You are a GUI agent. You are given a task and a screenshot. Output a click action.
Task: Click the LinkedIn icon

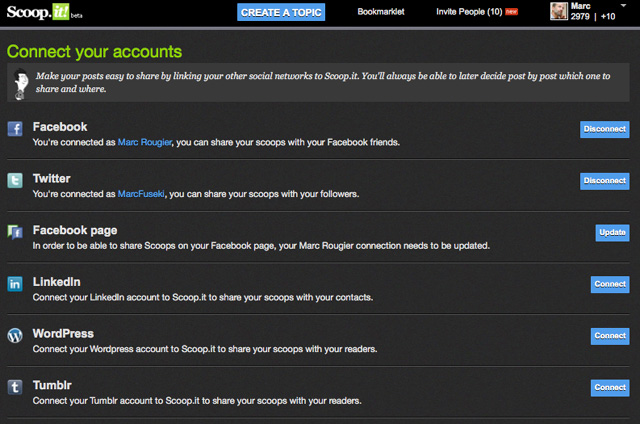click(x=15, y=284)
